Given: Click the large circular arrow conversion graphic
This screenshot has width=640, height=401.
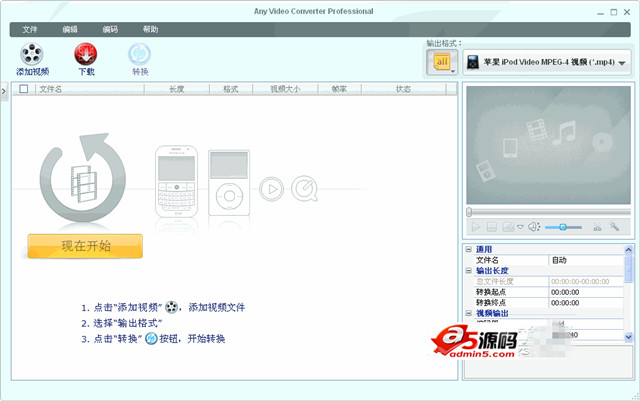Looking at the screenshot, I should tap(83, 178).
